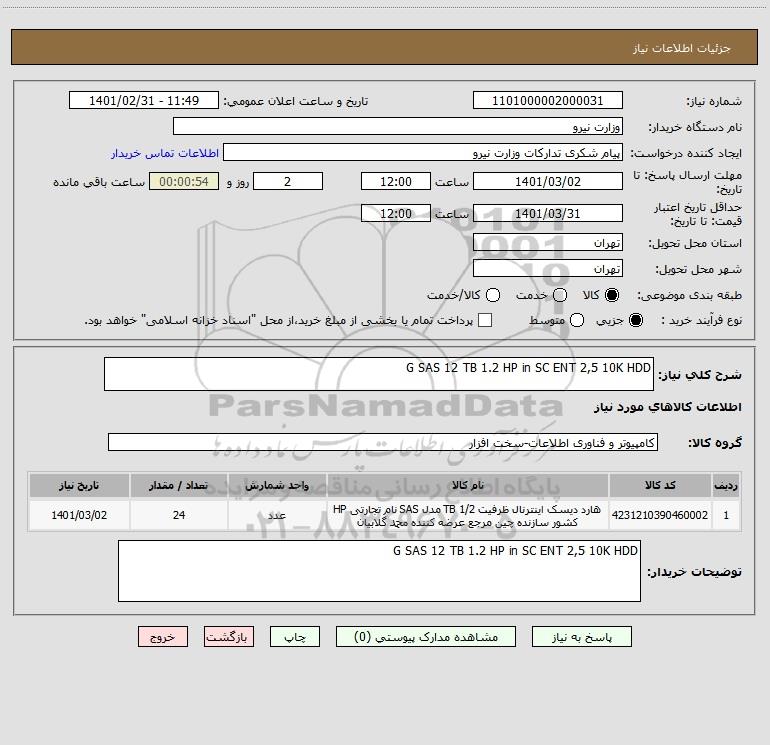Choose the متوسط purchase type radio
The height and width of the screenshot is (745, 770).
pos(577,320)
